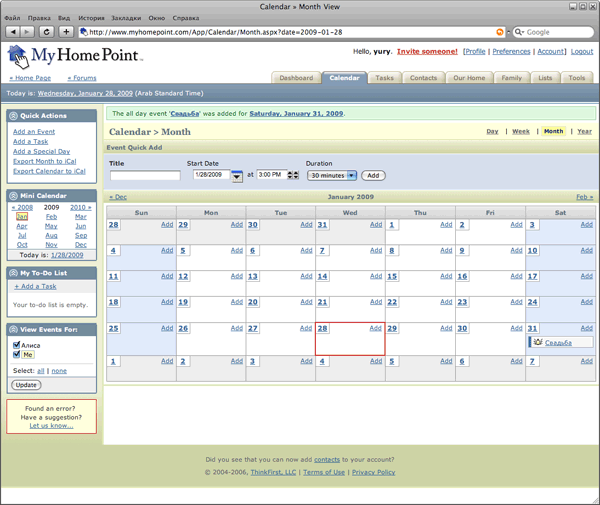Click the Logout link
The width and height of the screenshot is (600, 505).
click(x=582, y=51)
